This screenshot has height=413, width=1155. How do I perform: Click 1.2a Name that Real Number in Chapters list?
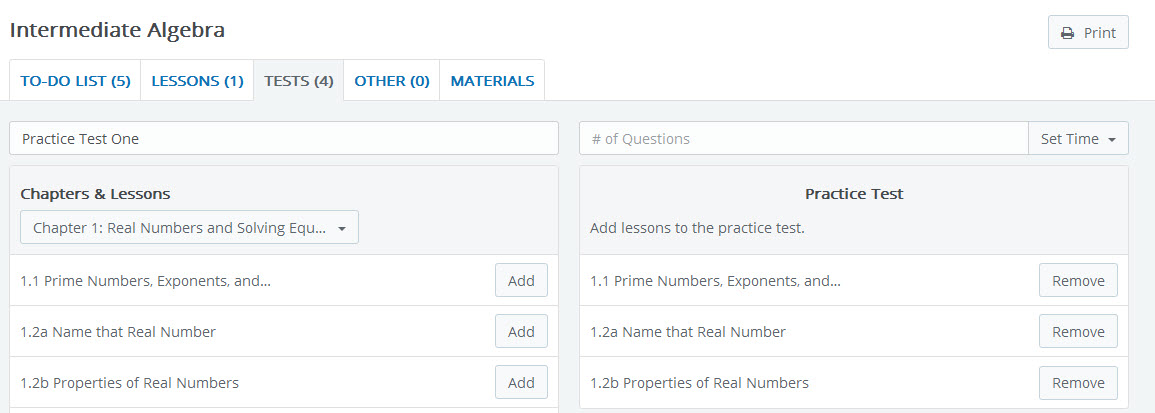(x=118, y=332)
